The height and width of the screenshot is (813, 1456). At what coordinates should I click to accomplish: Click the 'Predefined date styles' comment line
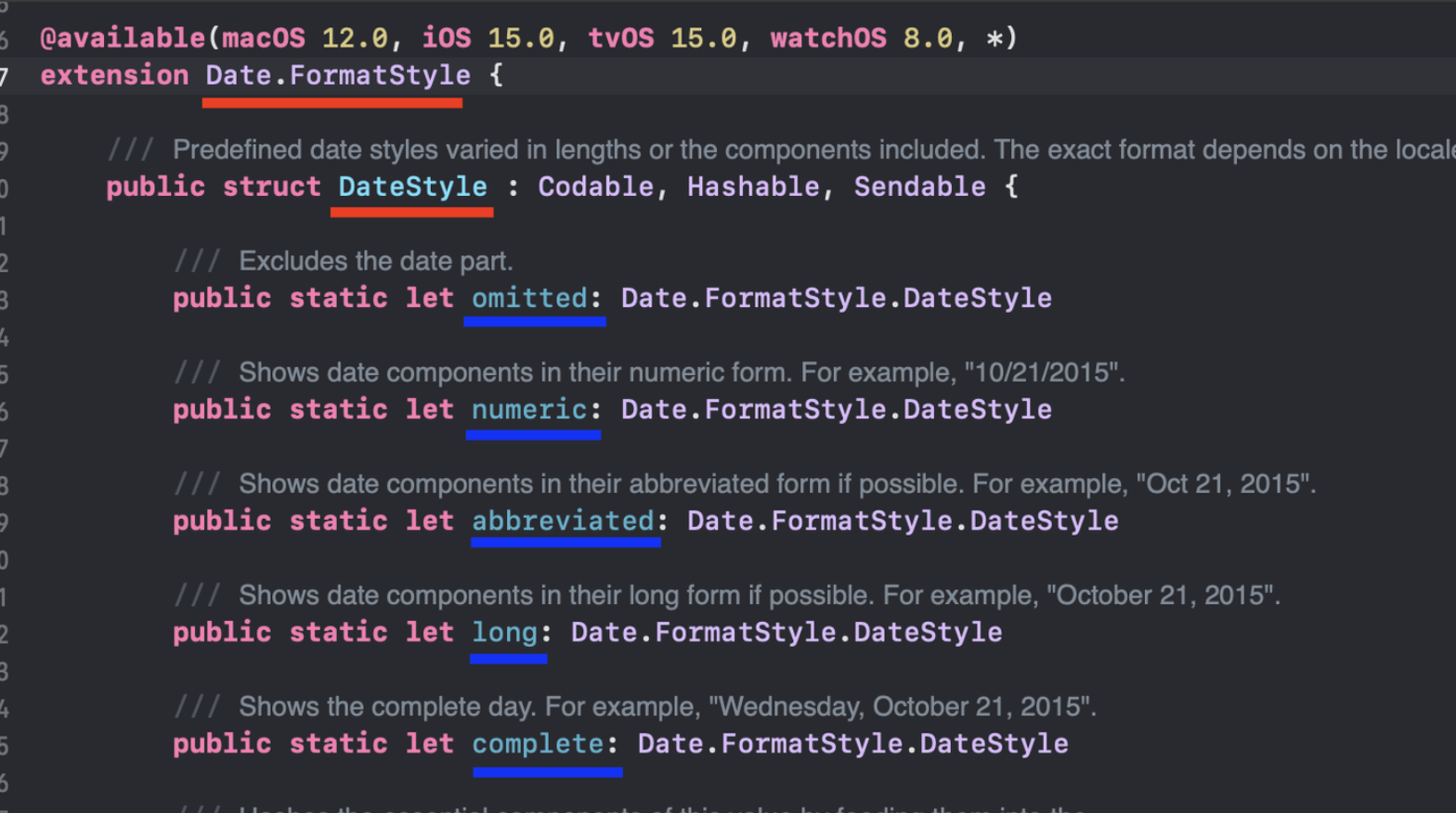780,149
